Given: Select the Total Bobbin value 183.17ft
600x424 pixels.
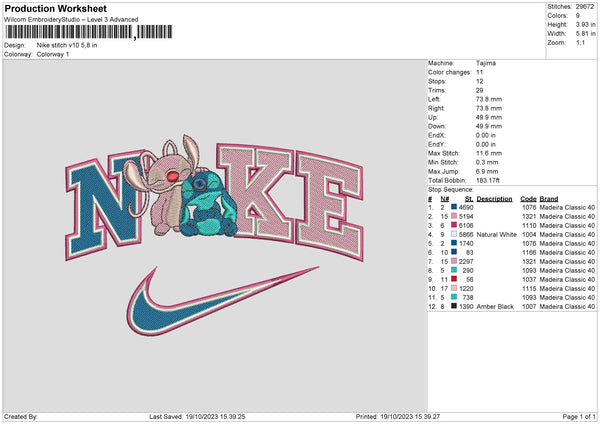Looking at the screenshot, I should (488, 180).
